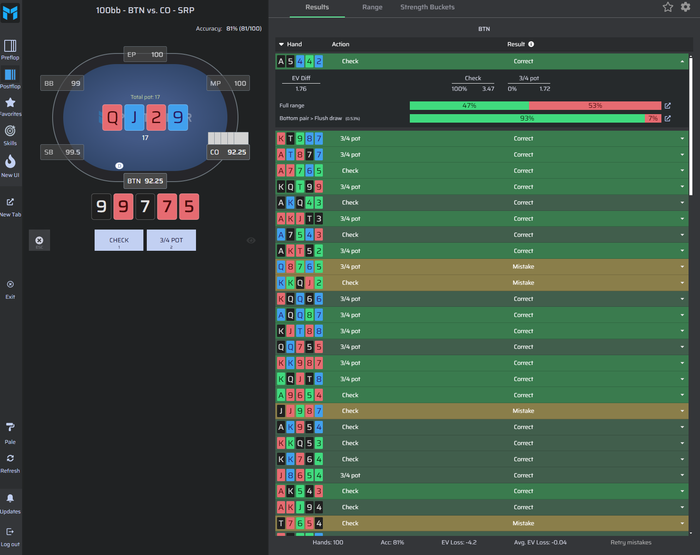Screen dimensions: 700x555
Task: Open settings gear icon top right
Action: pos(685,7)
